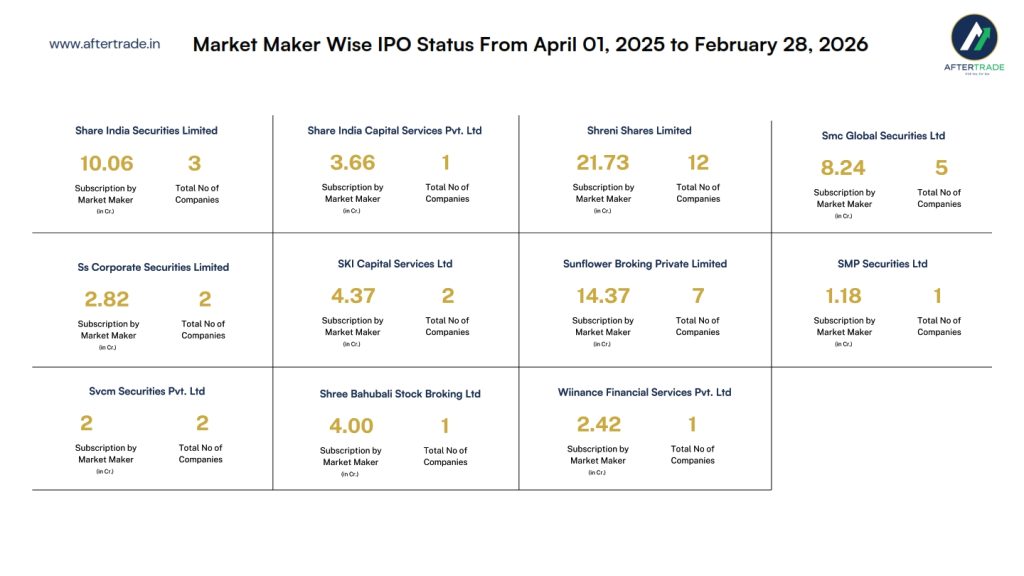
Task: Click the Smc Global Securities Ltd heading
Action: coord(882,136)
